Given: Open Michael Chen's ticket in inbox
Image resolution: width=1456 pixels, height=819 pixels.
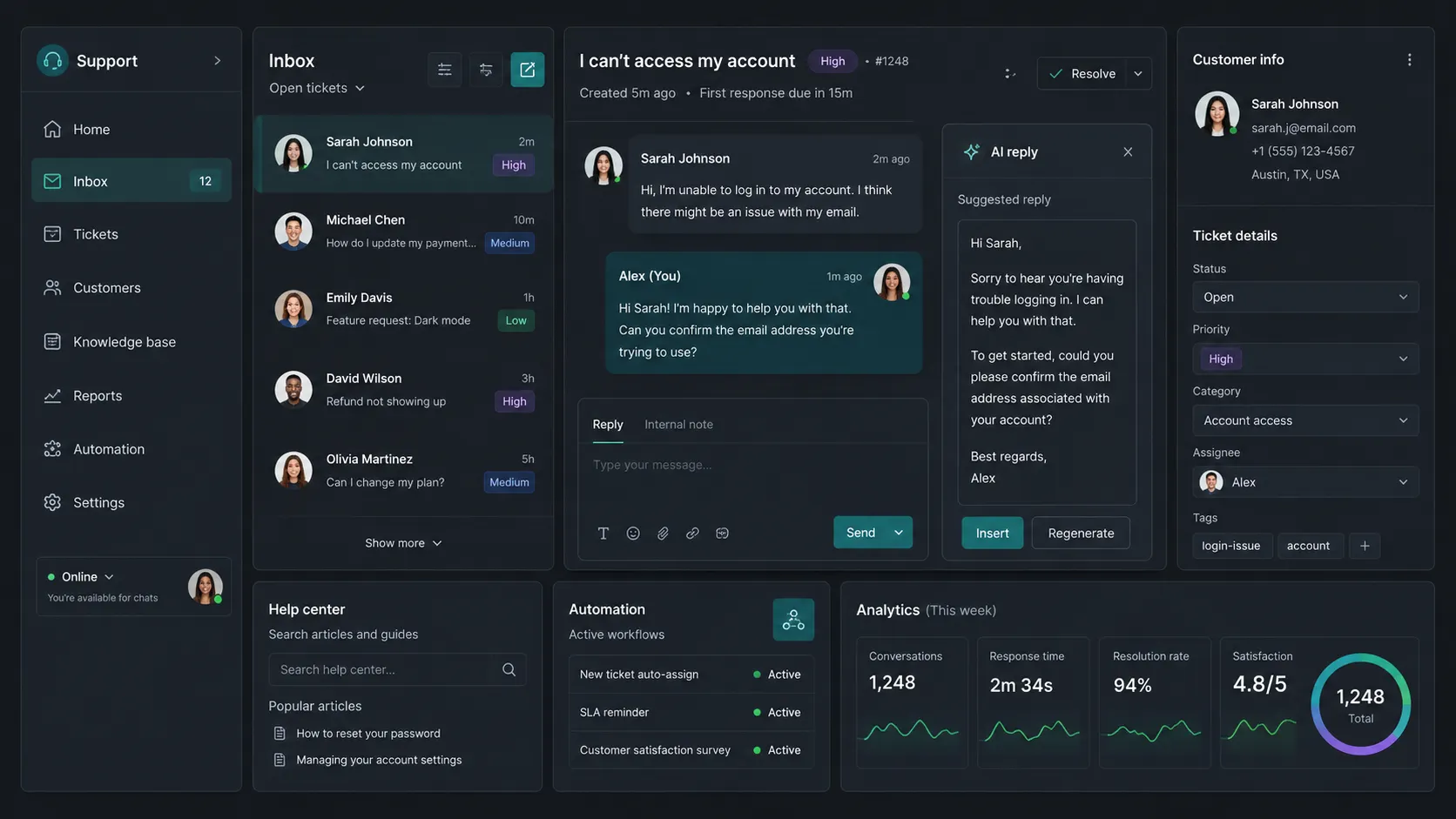Looking at the screenshot, I should [x=404, y=232].
